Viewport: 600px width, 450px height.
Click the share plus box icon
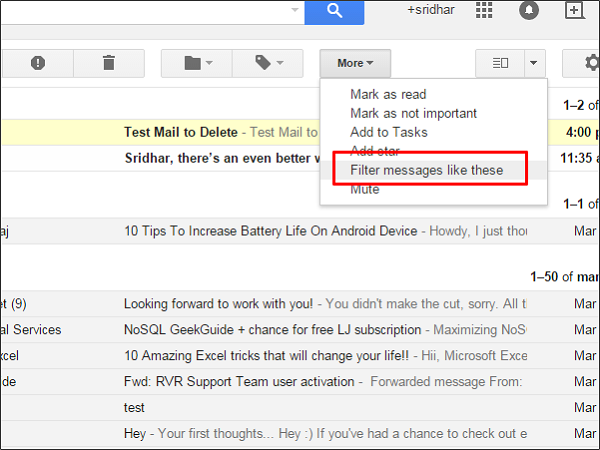coord(575,10)
